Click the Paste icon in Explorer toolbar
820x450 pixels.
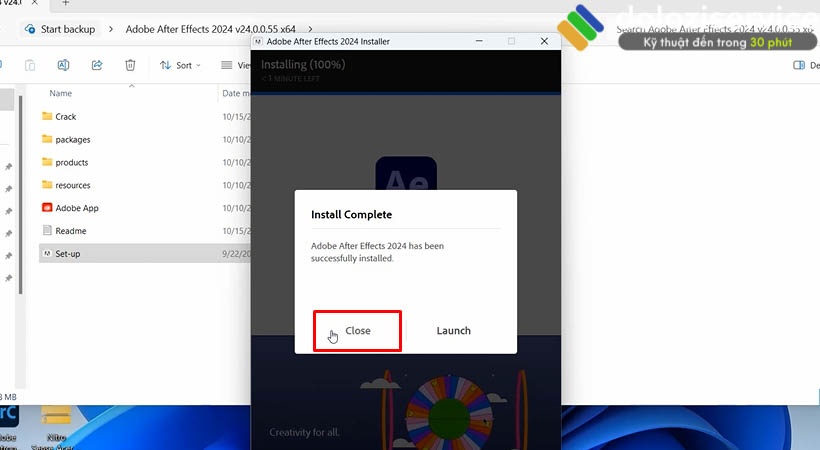pyautogui.click(x=30, y=65)
